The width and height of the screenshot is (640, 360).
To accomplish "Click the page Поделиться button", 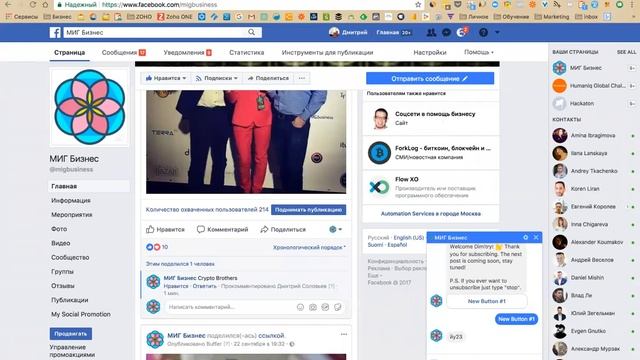I will [268, 78].
